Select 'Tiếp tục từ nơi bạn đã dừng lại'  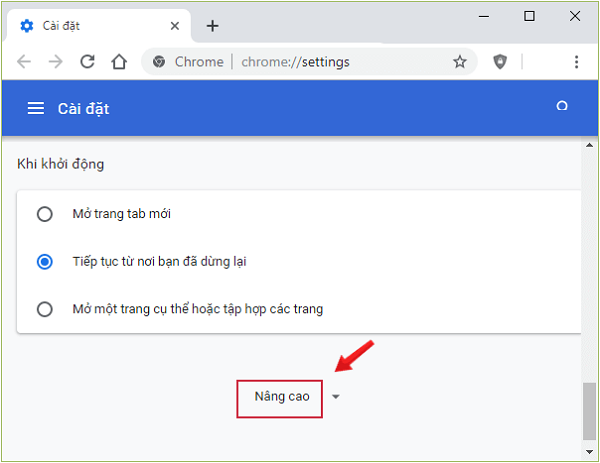[x=45, y=262]
